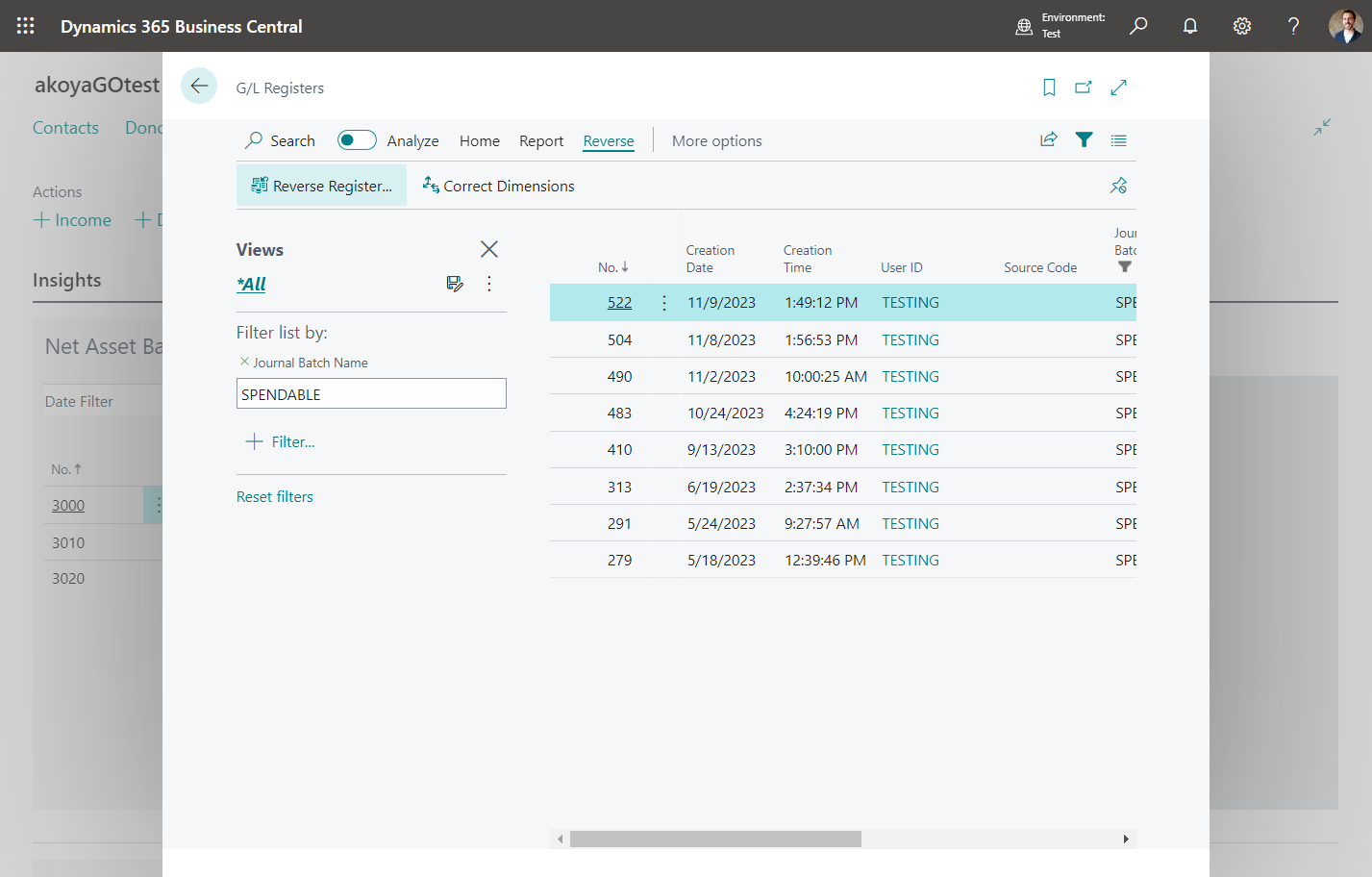
Task: Go back with the arrow button
Action: pyautogui.click(x=199, y=87)
